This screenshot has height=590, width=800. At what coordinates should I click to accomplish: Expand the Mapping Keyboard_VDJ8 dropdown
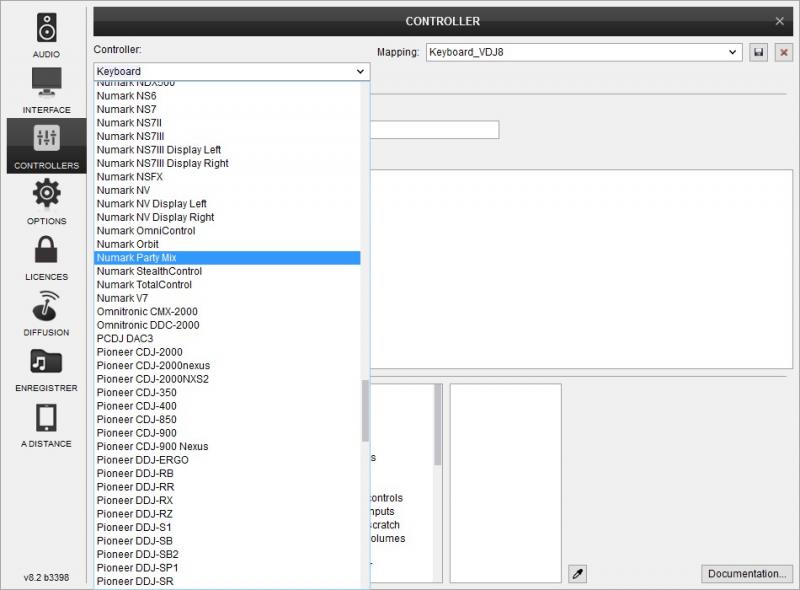pyautogui.click(x=733, y=52)
